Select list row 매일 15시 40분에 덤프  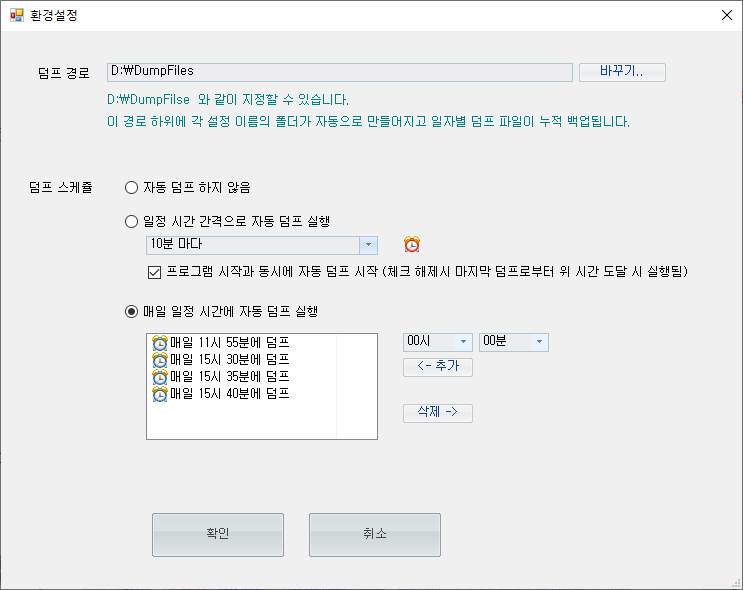point(221,394)
